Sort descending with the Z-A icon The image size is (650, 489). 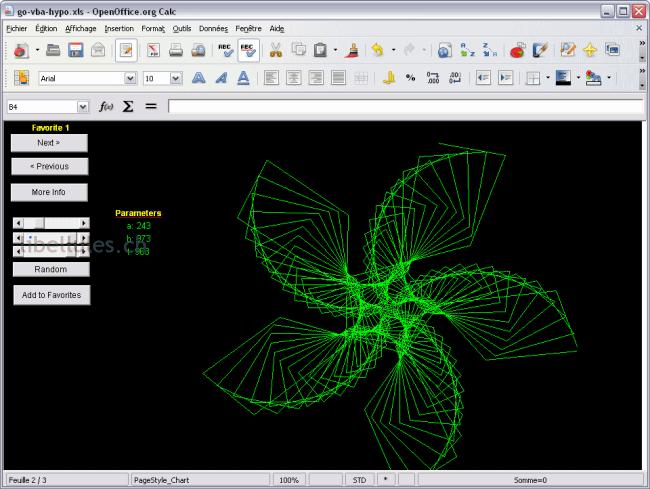(x=490, y=50)
